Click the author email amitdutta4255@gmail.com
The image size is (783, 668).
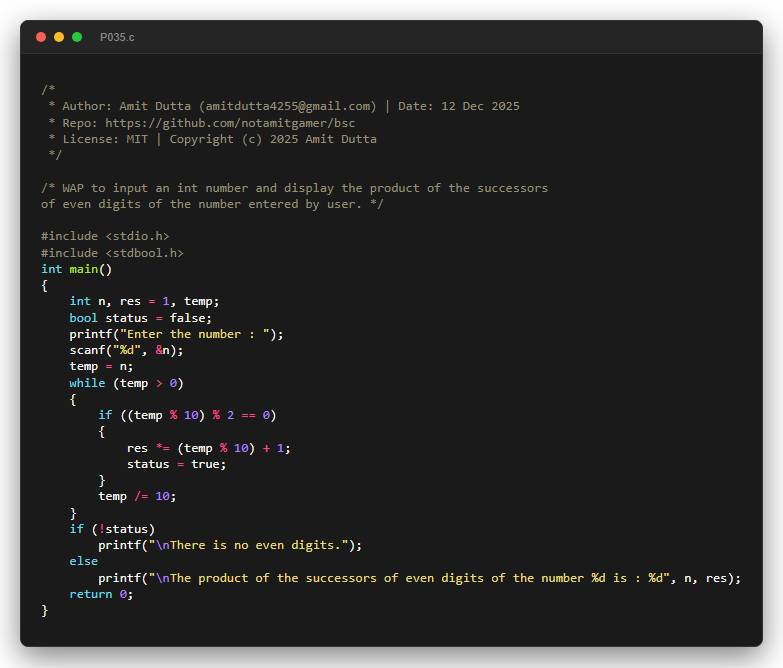[288, 106]
